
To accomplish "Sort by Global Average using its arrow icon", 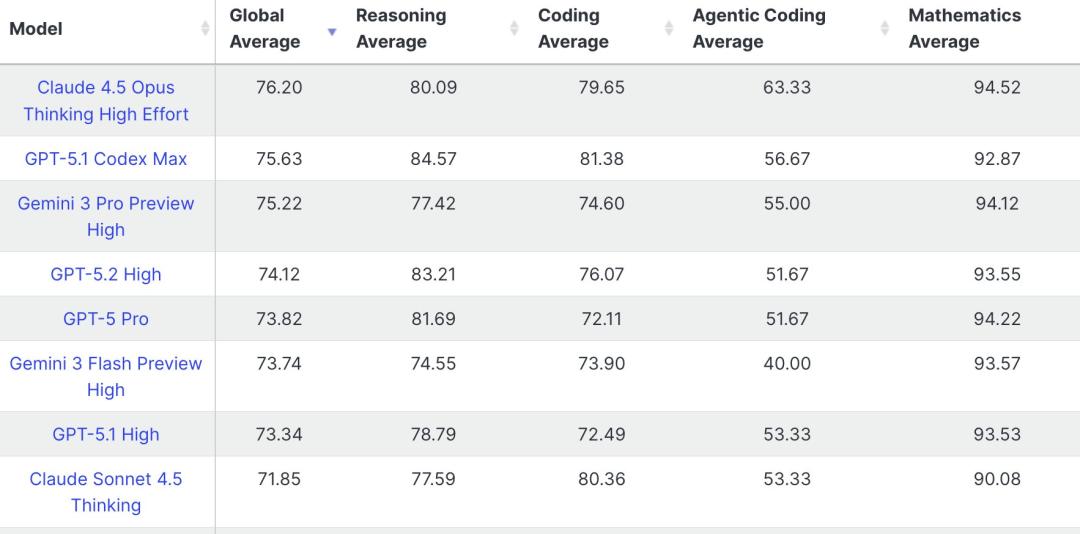I will 332,29.
